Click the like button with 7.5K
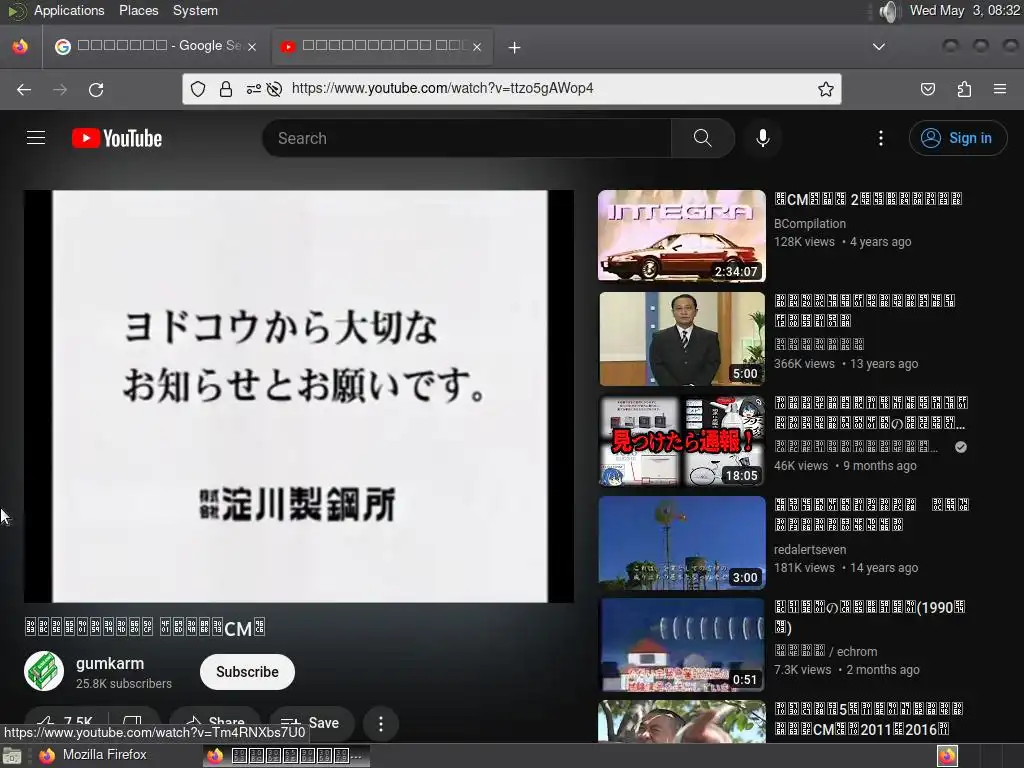1024x768 pixels. click(x=65, y=724)
